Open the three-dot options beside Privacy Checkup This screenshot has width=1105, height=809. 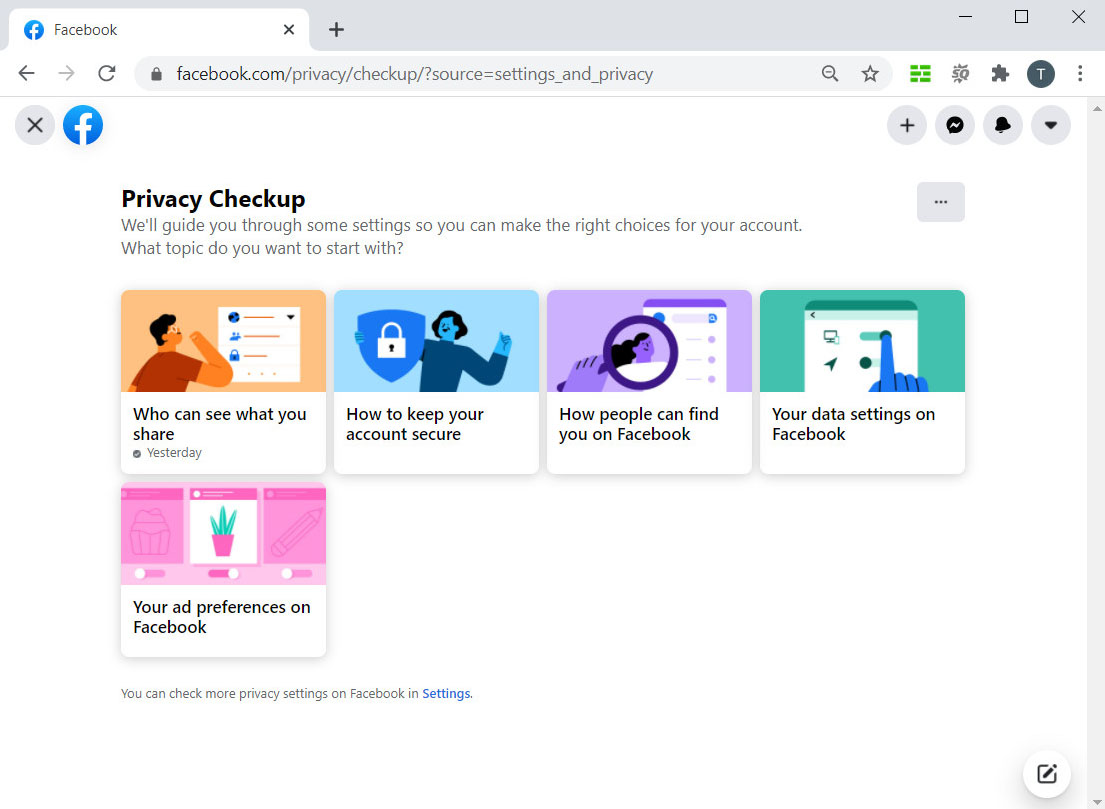click(941, 202)
